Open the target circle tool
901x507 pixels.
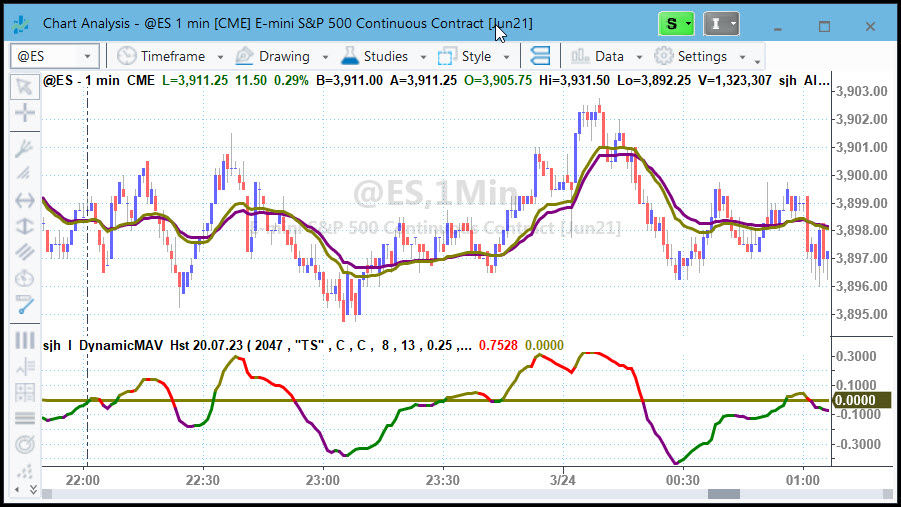pyautogui.click(x=24, y=444)
